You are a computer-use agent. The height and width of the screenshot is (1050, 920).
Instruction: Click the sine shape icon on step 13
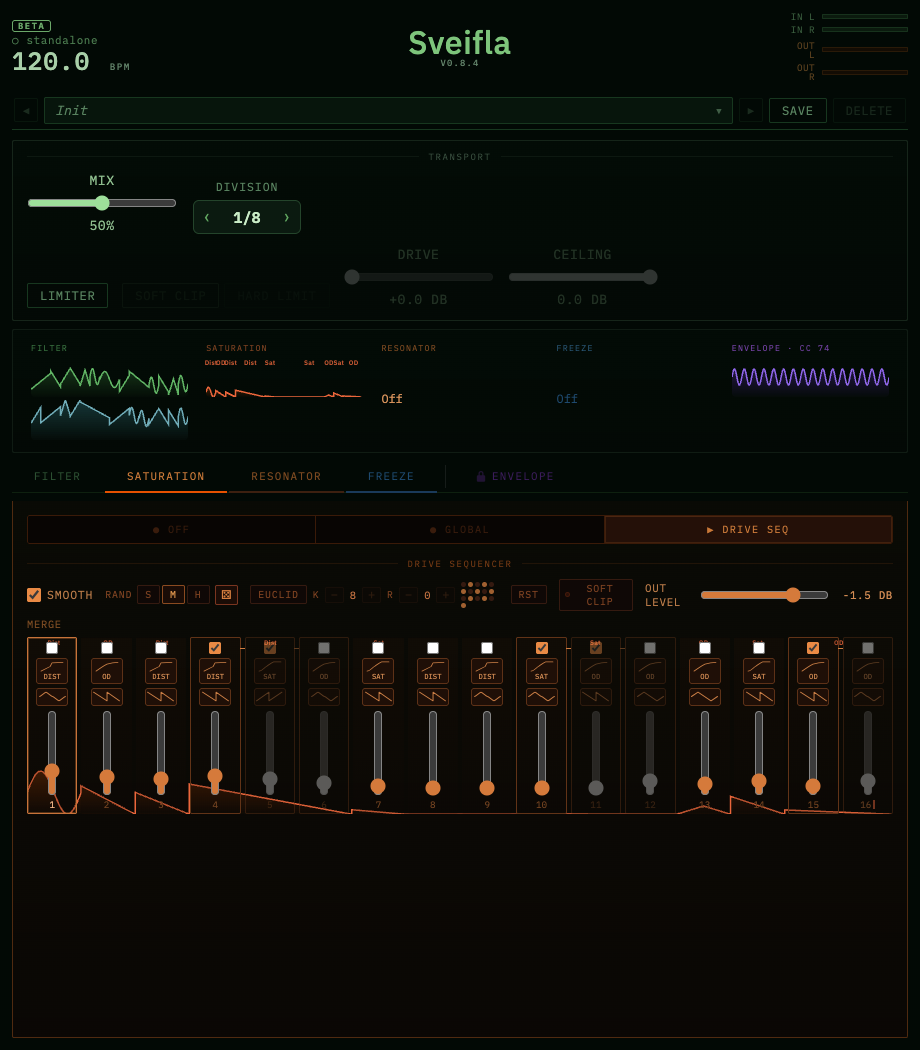pos(704,697)
